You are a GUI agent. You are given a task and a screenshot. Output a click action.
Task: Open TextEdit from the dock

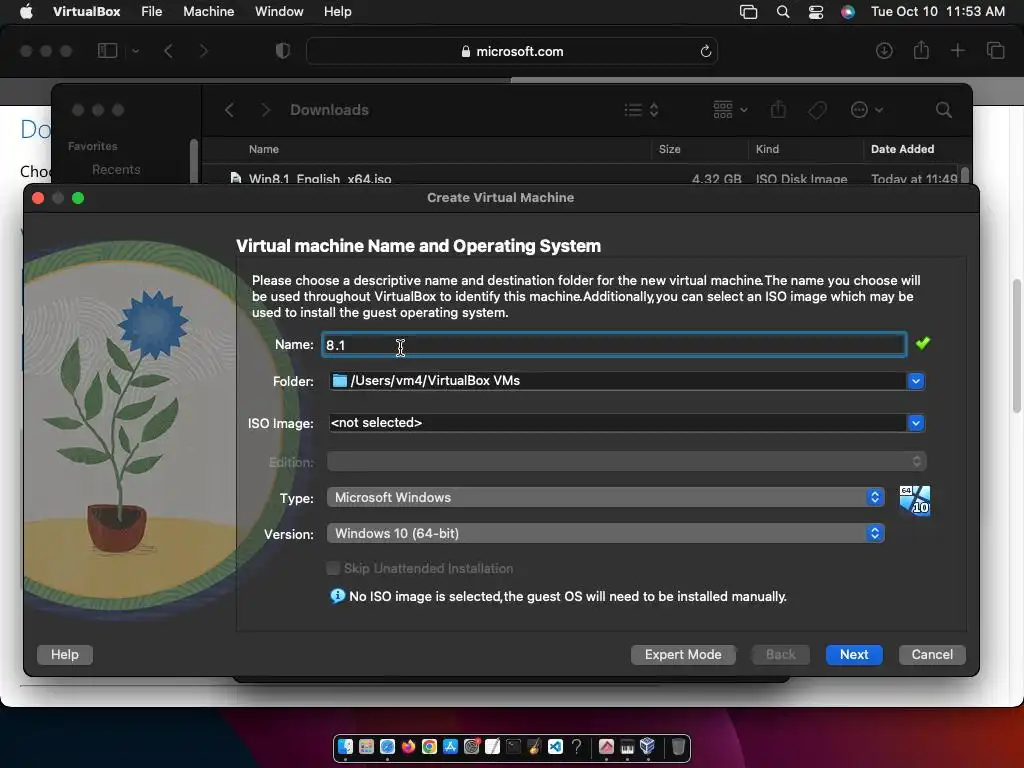[x=492, y=746]
